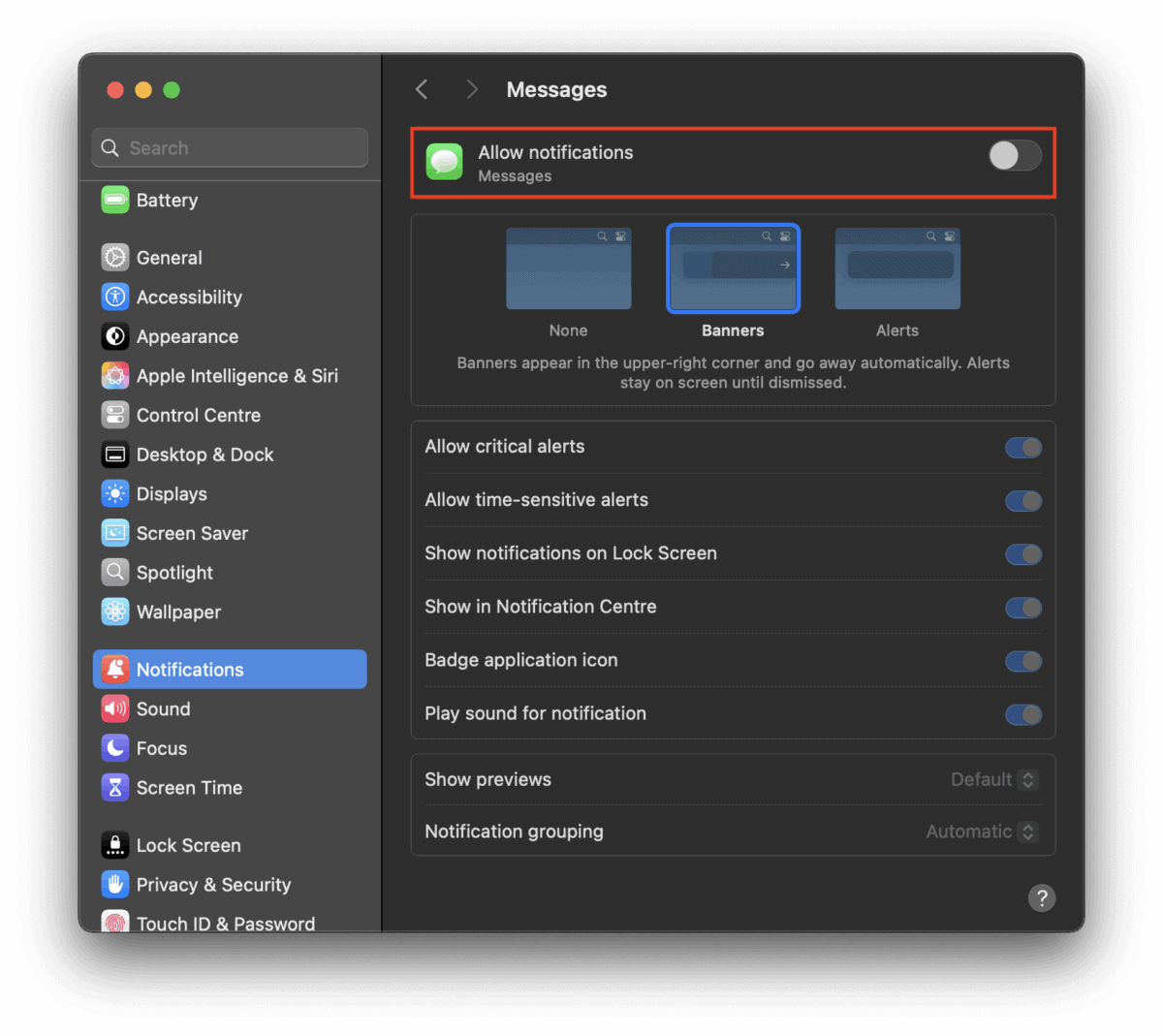1163x1036 pixels.
Task: Click the Search settings field
Action: click(x=230, y=148)
